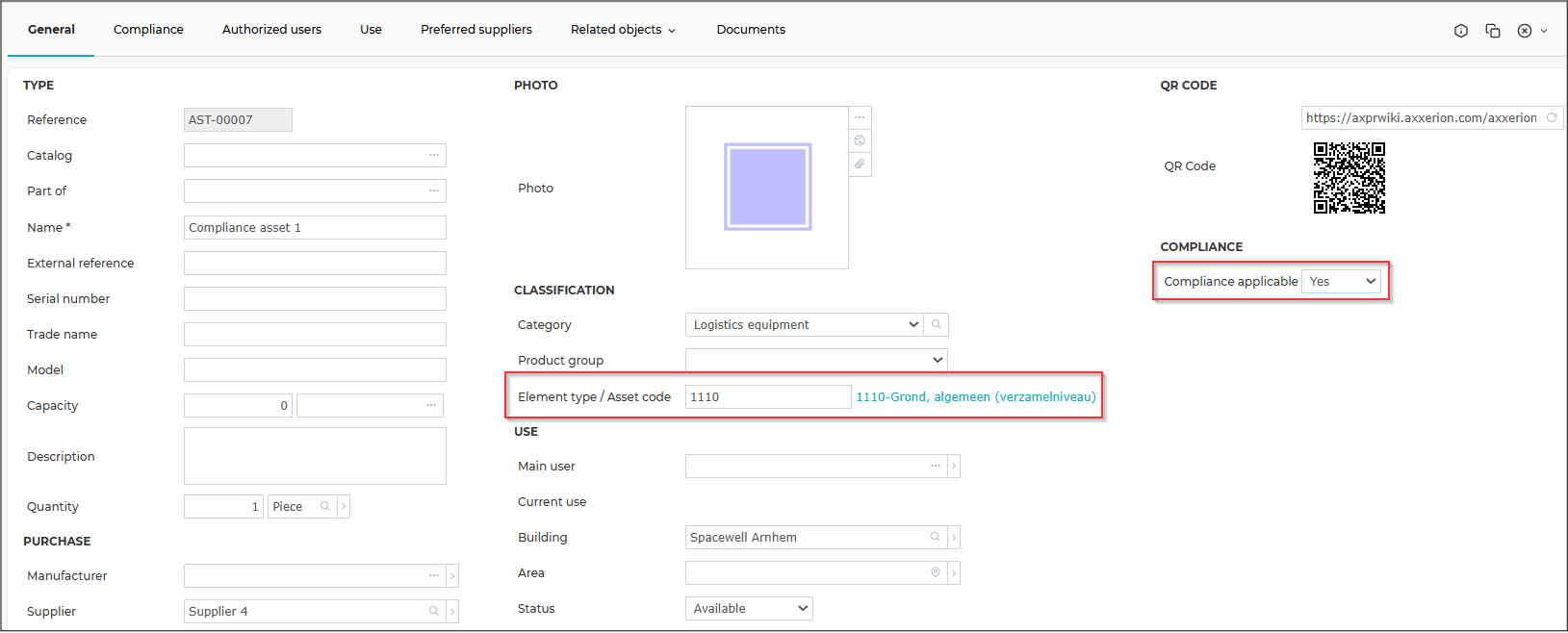Expand the Product group dropdown
This screenshot has width=1568, height=633.
[816, 360]
